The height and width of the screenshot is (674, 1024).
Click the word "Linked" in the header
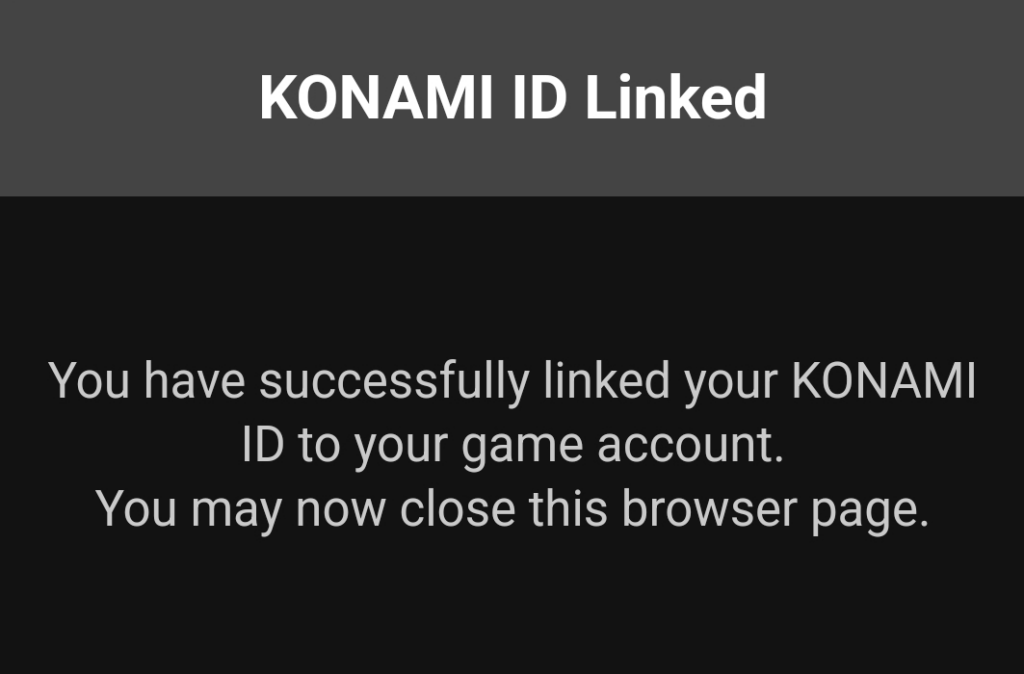[675, 98]
